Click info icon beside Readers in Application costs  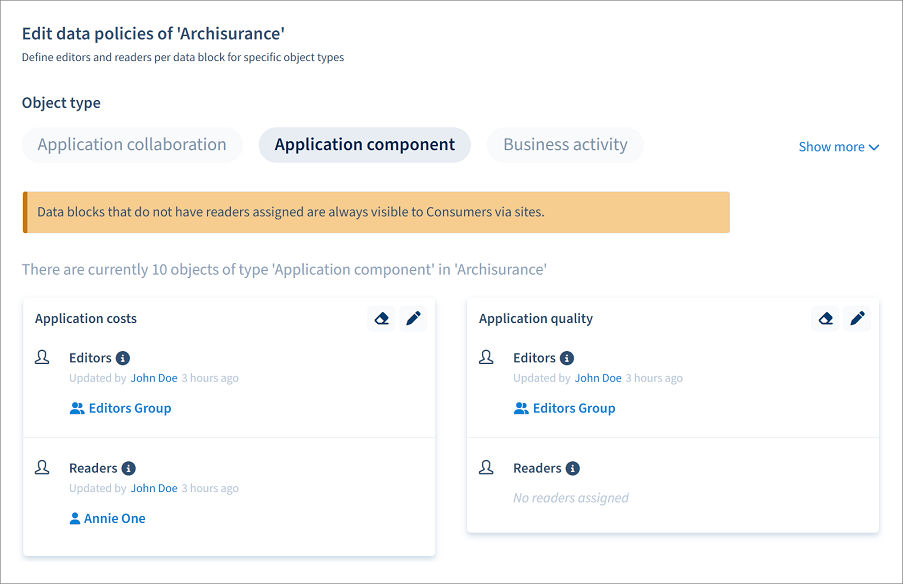tap(128, 468)
